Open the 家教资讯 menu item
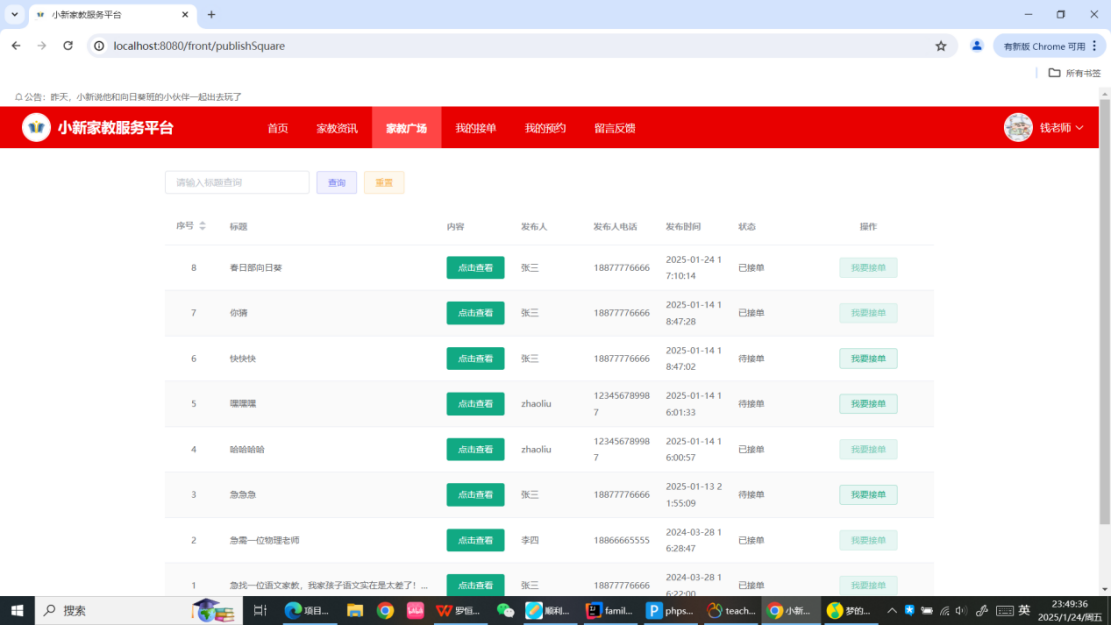The image size is (1111, 625). click(x=337, y=128)
